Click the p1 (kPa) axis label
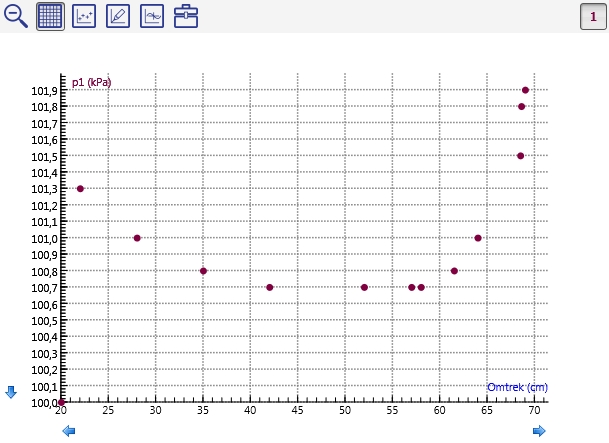 (x=91, y=82)
